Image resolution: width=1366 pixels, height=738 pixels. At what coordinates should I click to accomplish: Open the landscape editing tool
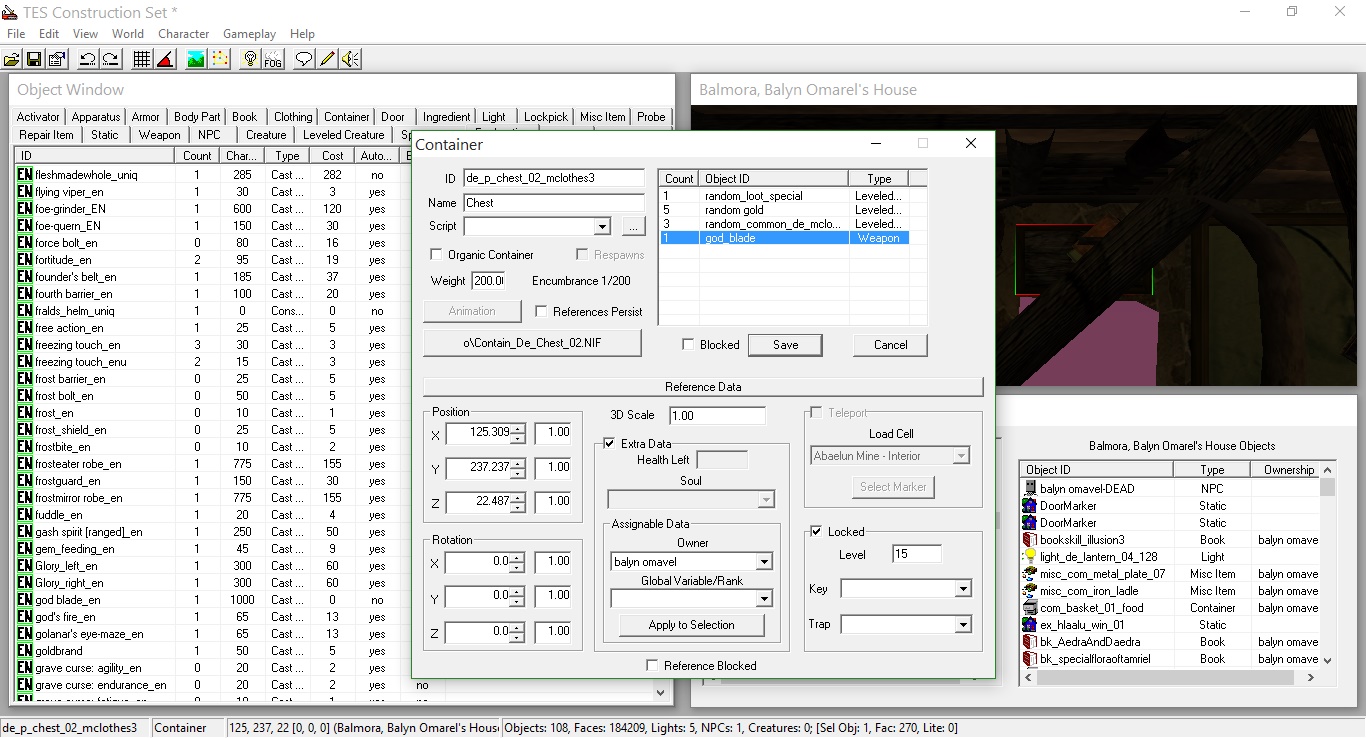click(196, 60)
